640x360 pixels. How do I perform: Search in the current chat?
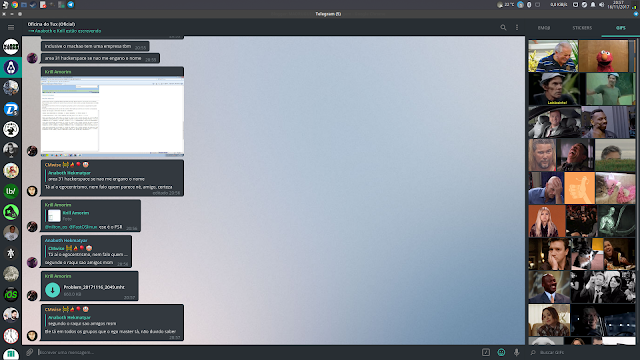tap(503, 27)
